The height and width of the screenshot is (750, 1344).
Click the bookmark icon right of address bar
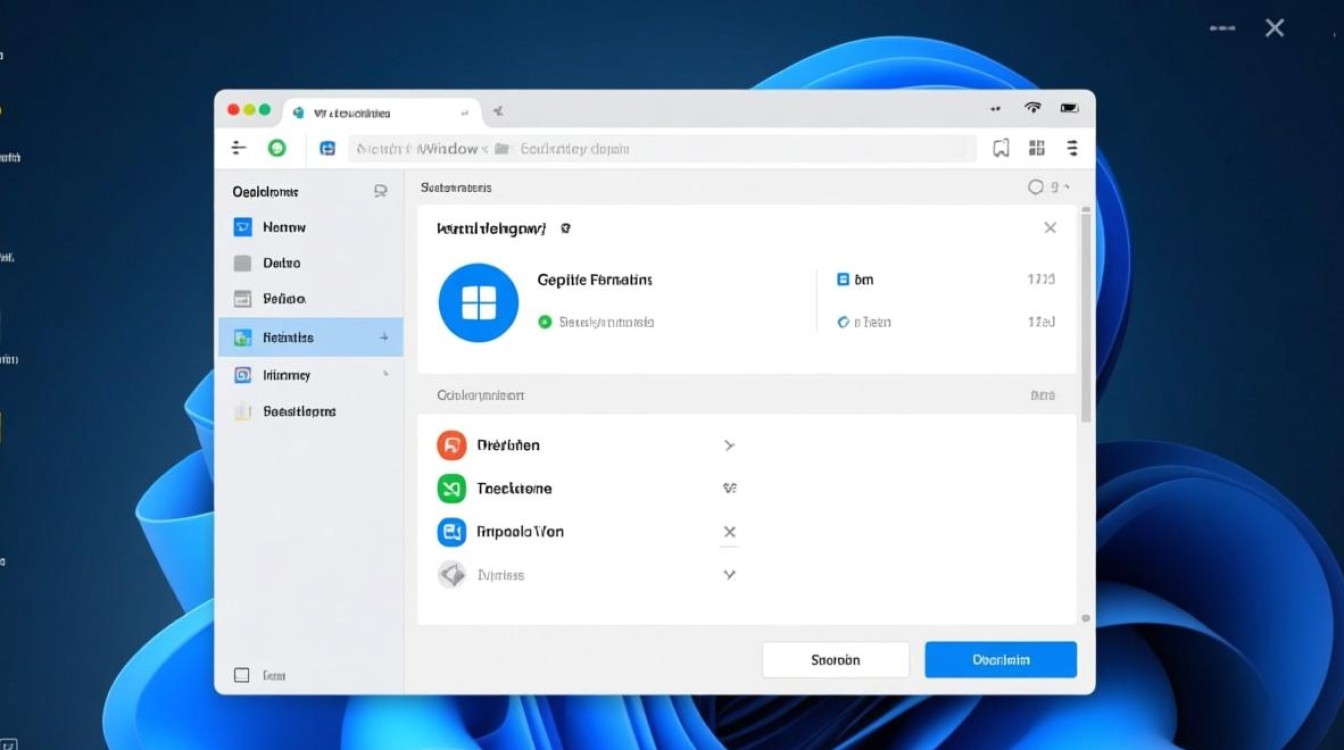click(1001, 148)
